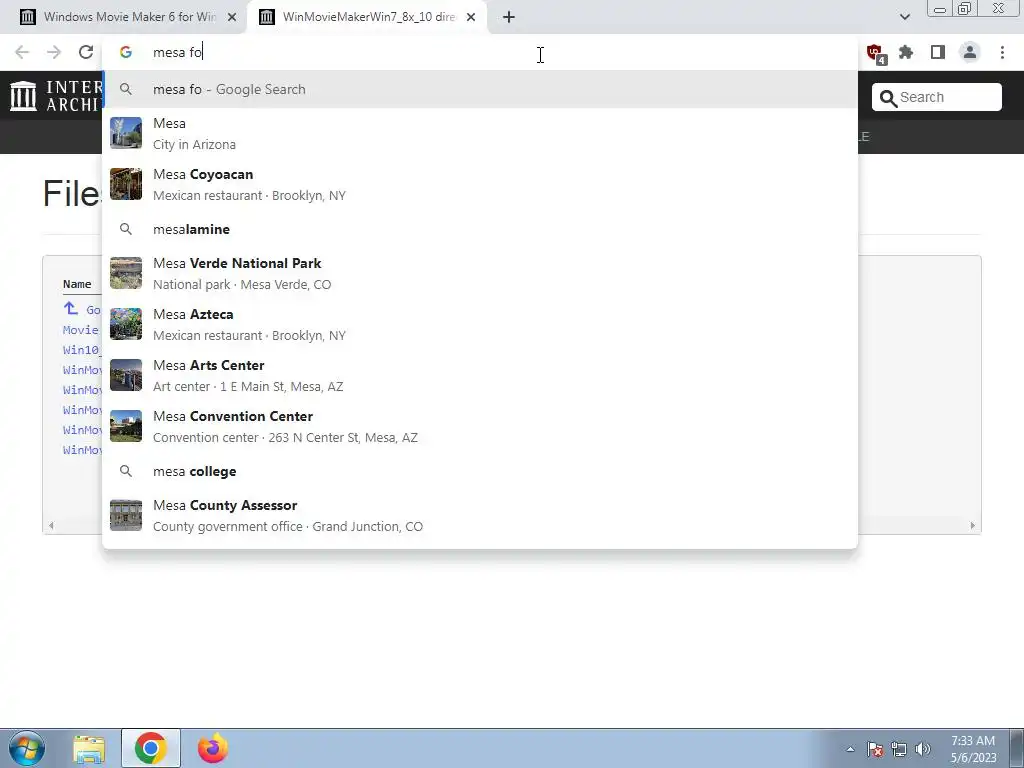Open network status tray icon
This screenshot has width=1024, height=768.
pos(899,750)
